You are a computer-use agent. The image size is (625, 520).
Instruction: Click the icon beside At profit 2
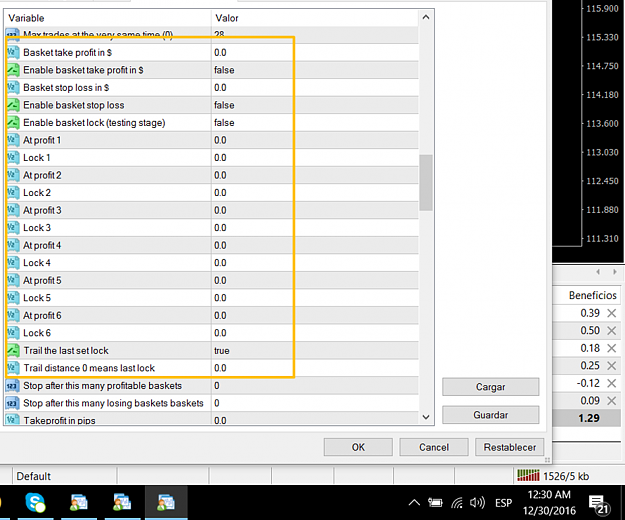(x=13, y=175)
